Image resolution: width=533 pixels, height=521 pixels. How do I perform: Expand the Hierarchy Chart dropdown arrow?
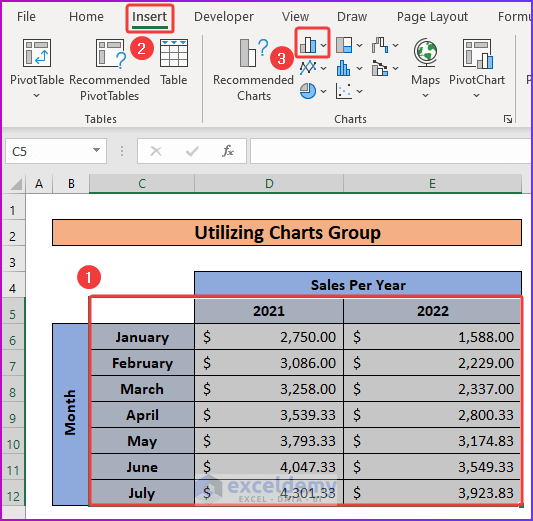coord(359,45)
